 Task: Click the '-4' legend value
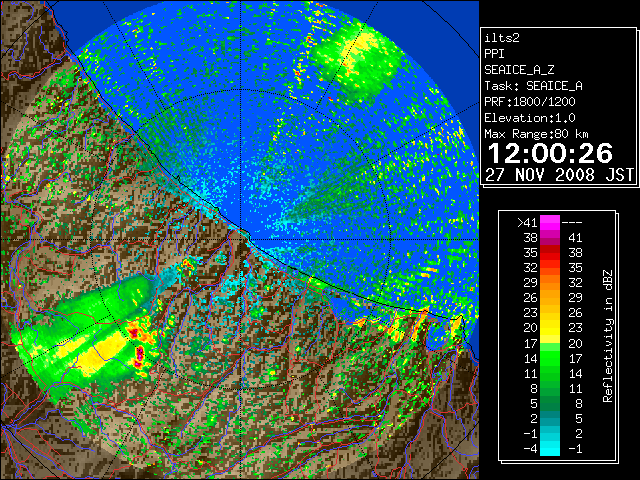(530, 449)
